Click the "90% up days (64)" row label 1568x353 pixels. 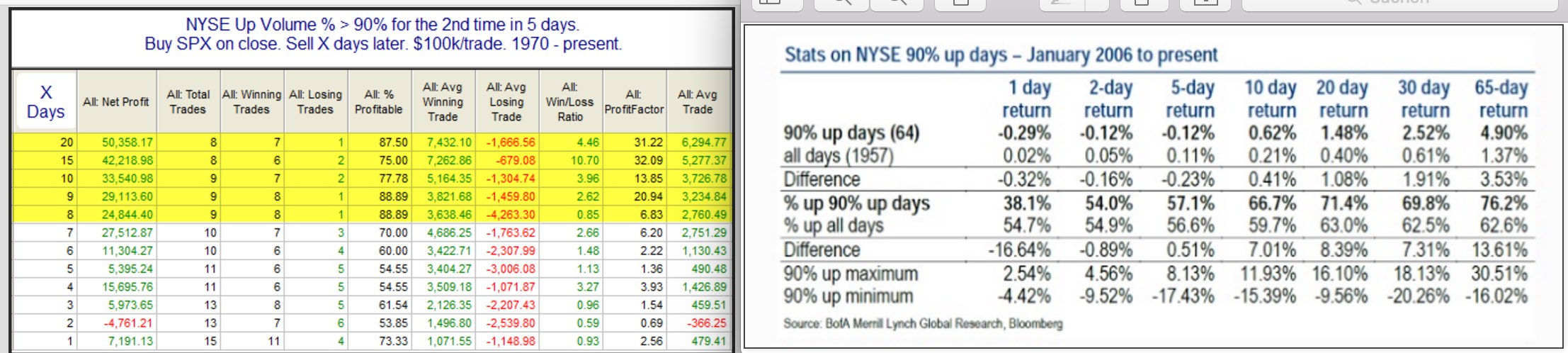(x=851, y=133)
